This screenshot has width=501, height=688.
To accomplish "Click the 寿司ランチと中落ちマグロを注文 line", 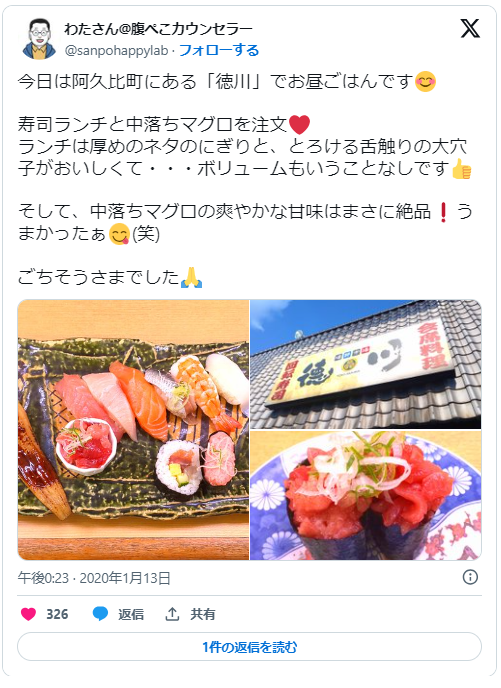I will point(164,125).
